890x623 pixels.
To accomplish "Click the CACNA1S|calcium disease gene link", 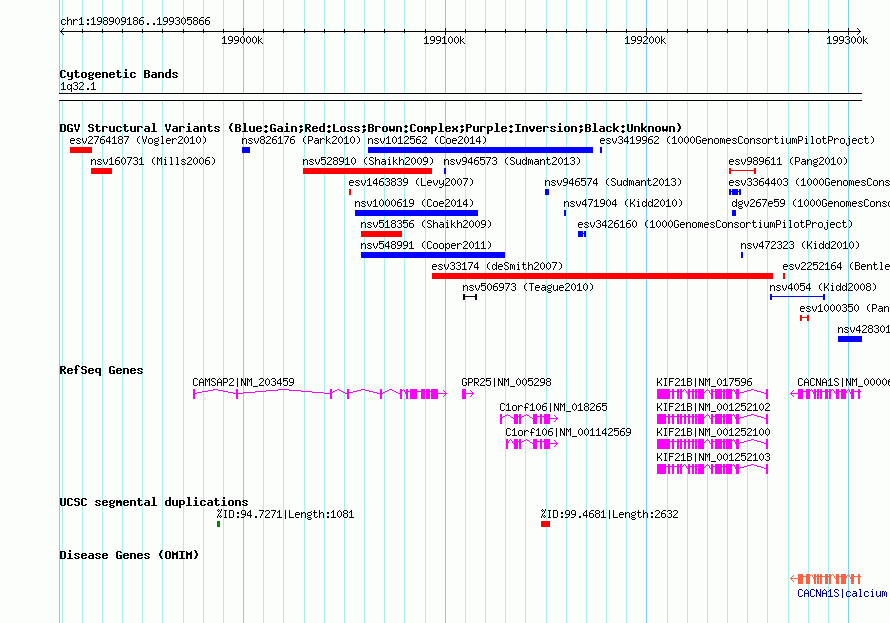I will pyautogui.click(x=842, y=593).
